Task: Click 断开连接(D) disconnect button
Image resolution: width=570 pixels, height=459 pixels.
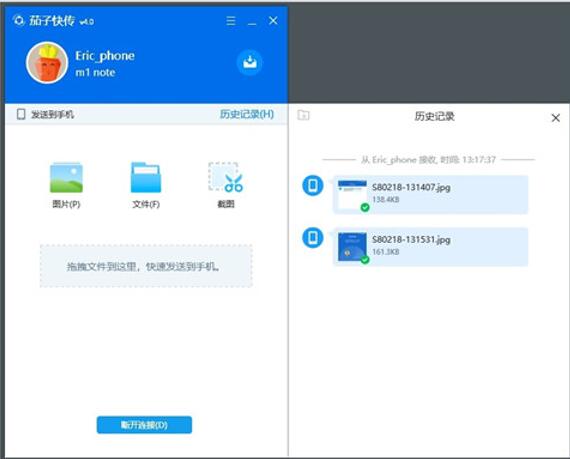Action: (x=144, y=425)
